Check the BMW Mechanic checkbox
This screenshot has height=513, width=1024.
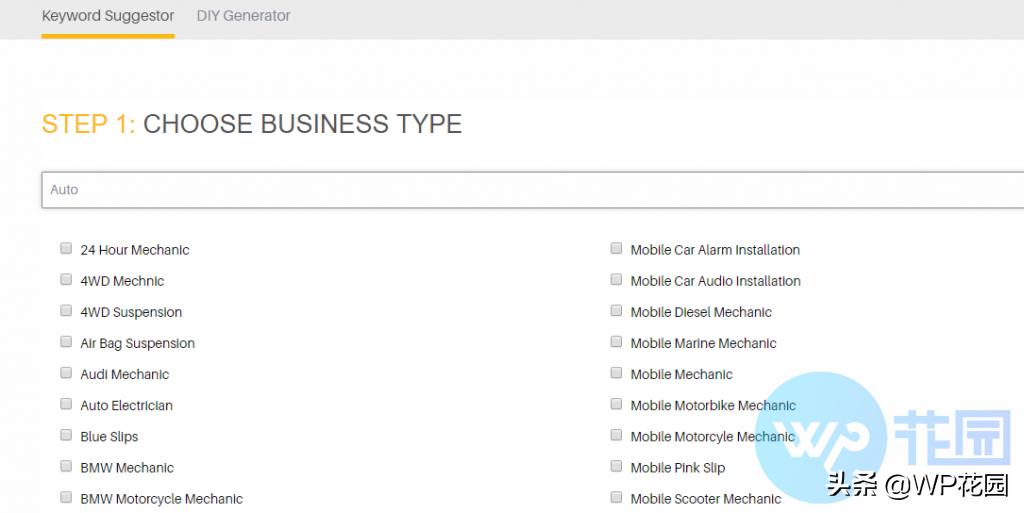point(66,466)
